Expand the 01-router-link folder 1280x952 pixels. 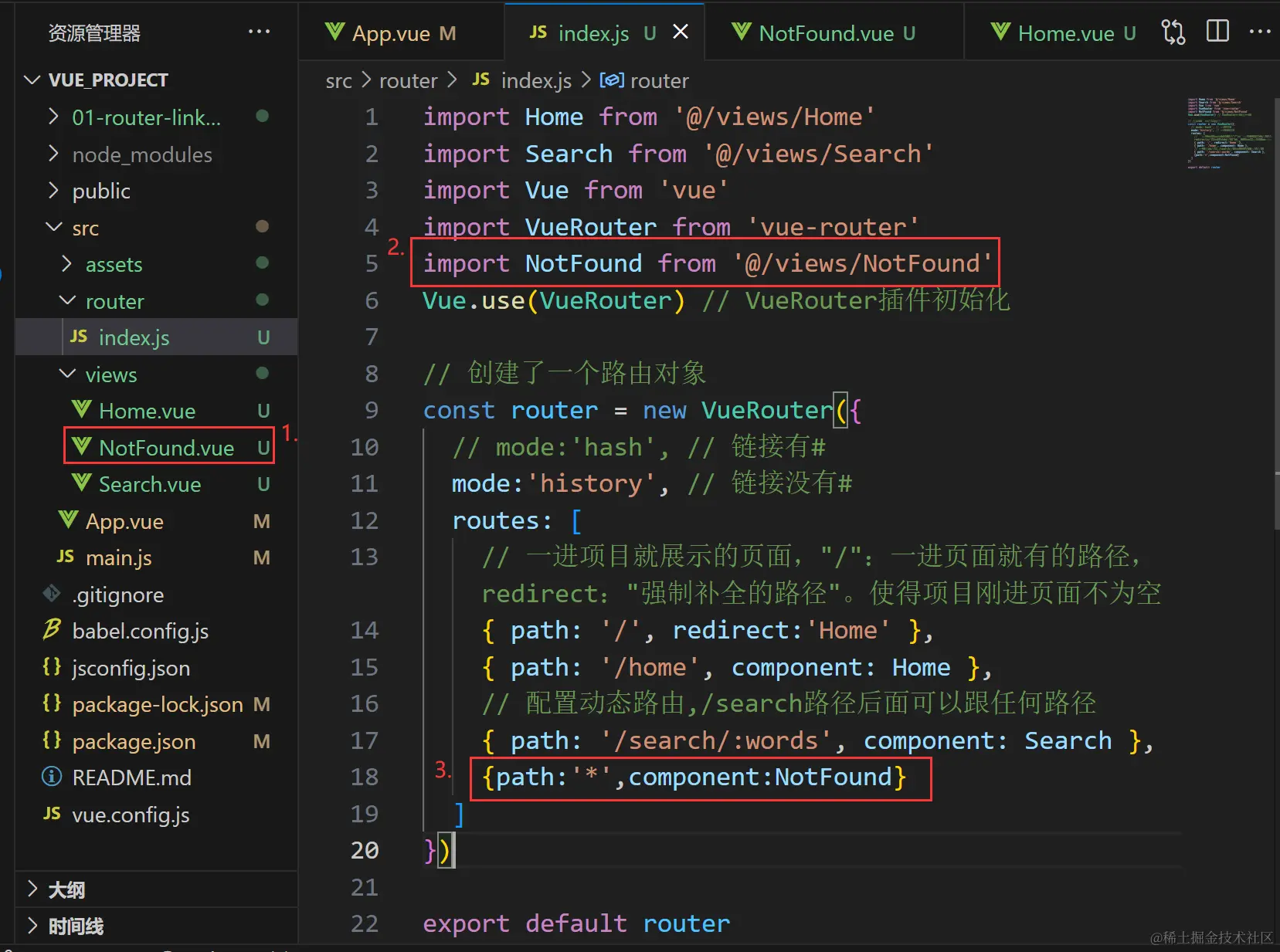point(53,117)
